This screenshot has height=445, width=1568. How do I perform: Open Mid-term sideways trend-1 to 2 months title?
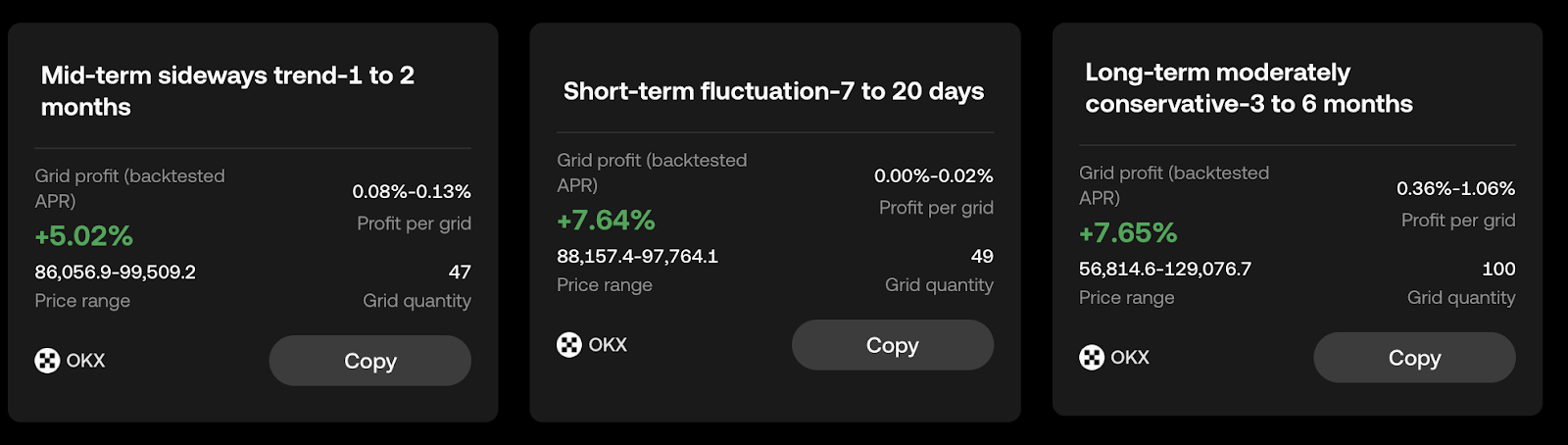pyautogui.click(x=227, y=91)
